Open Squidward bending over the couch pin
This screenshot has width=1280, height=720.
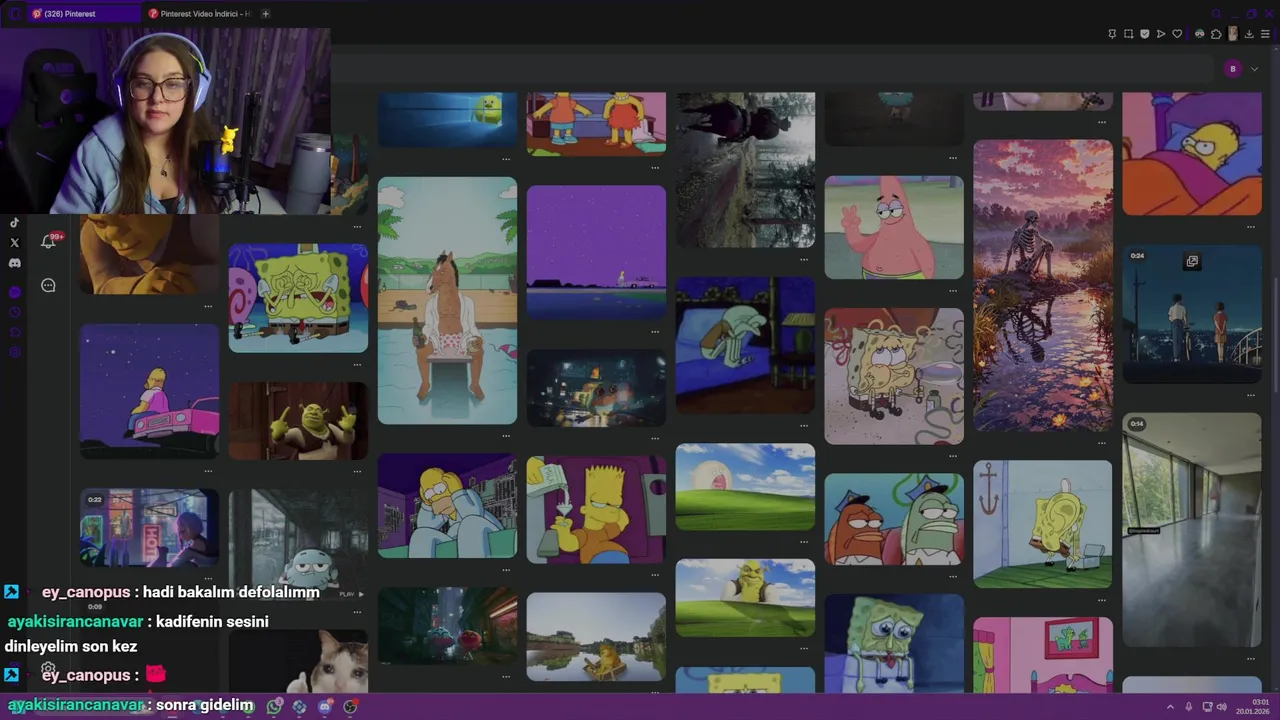[745, 345]
